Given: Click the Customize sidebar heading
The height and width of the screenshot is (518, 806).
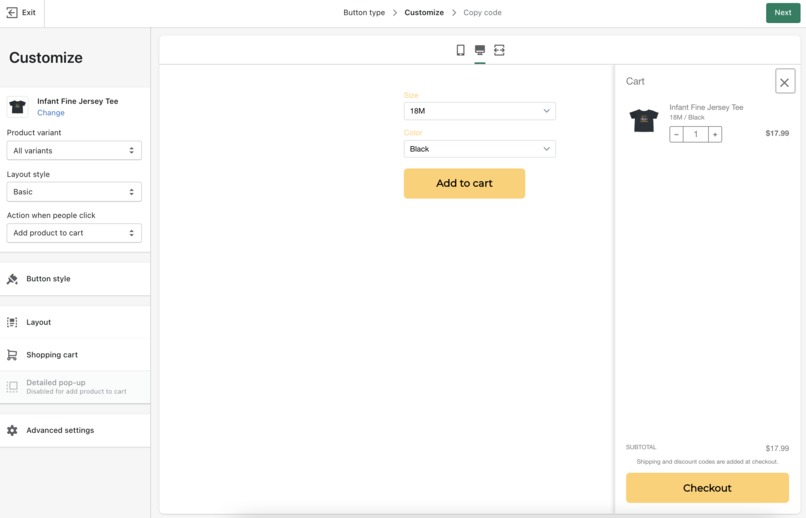Looking at the screenshot, I should [46, 58].
